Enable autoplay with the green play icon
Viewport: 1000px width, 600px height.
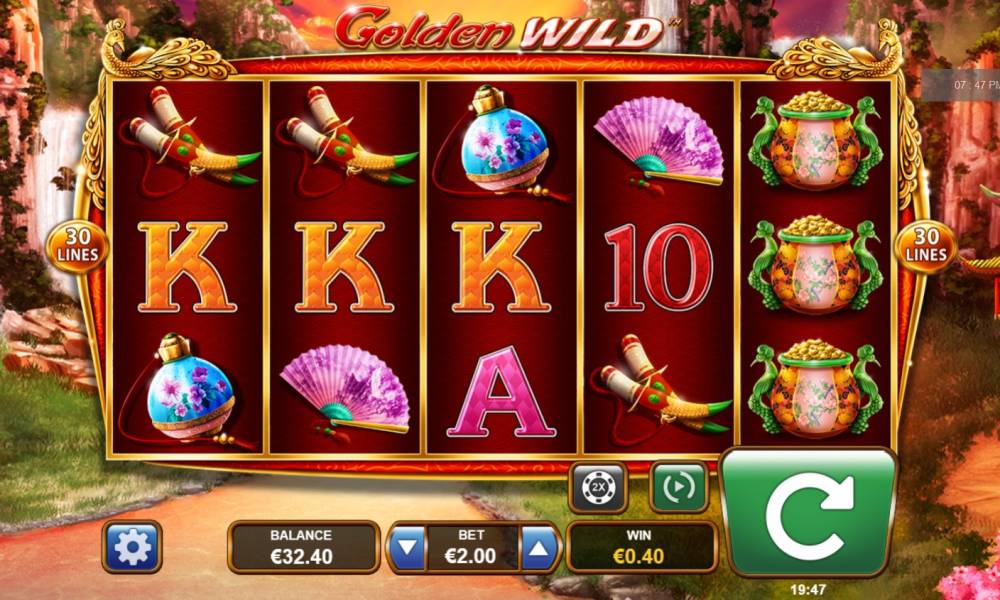click(679, 488)
